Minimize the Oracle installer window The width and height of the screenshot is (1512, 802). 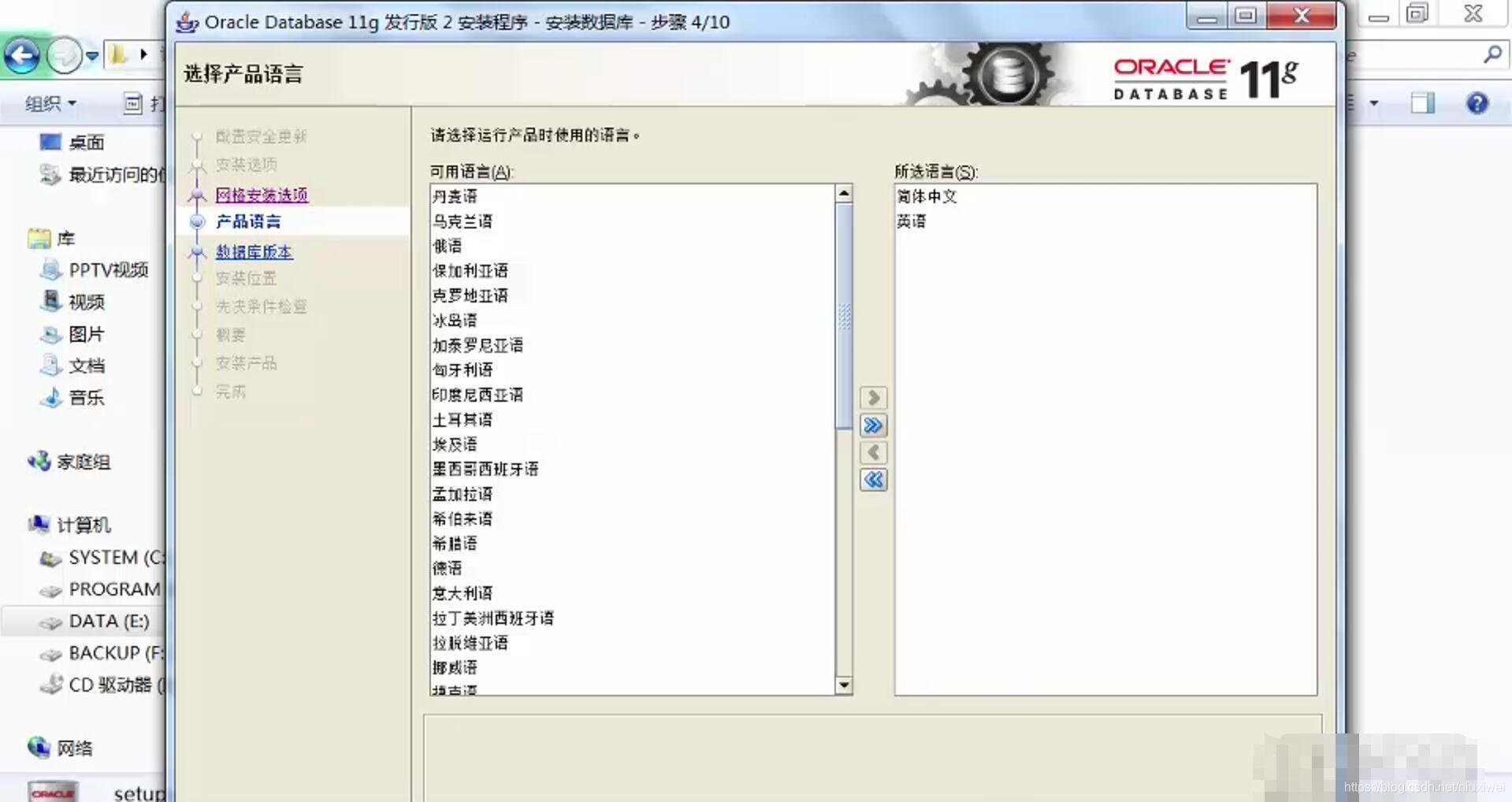click(1206, 16)
